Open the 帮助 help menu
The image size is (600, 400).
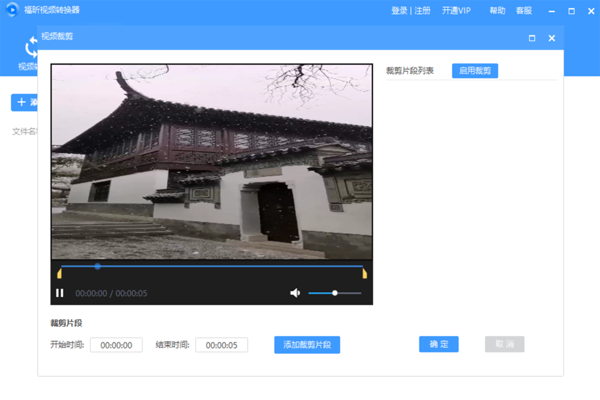point(497,10)
